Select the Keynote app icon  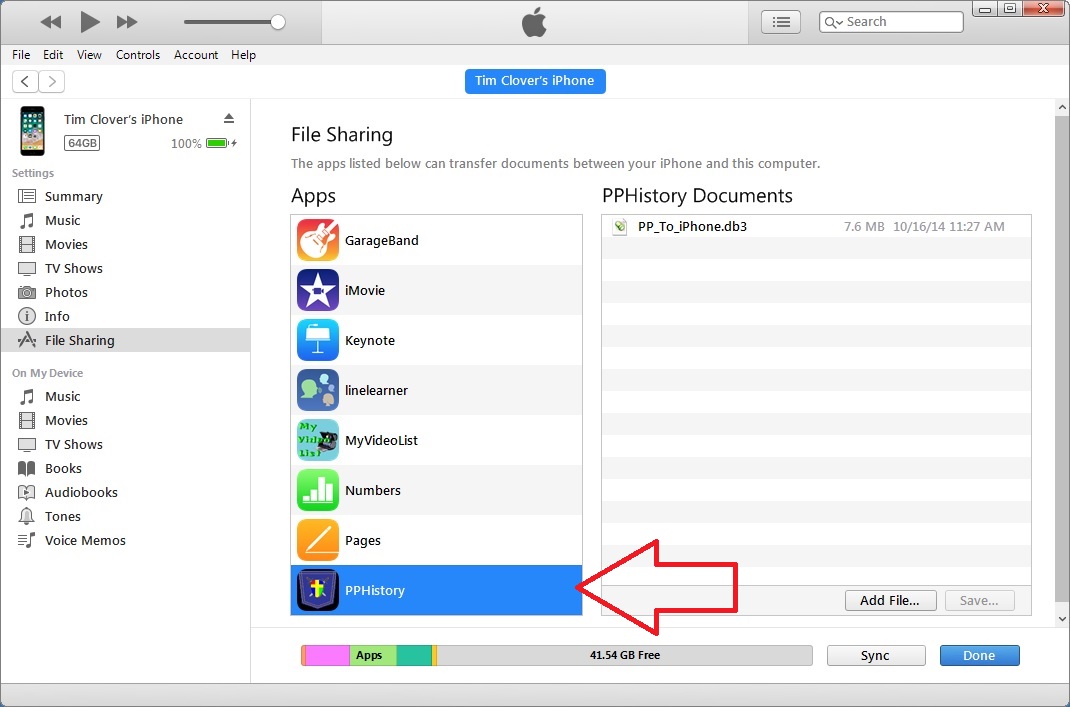click(x=318, y=340)
